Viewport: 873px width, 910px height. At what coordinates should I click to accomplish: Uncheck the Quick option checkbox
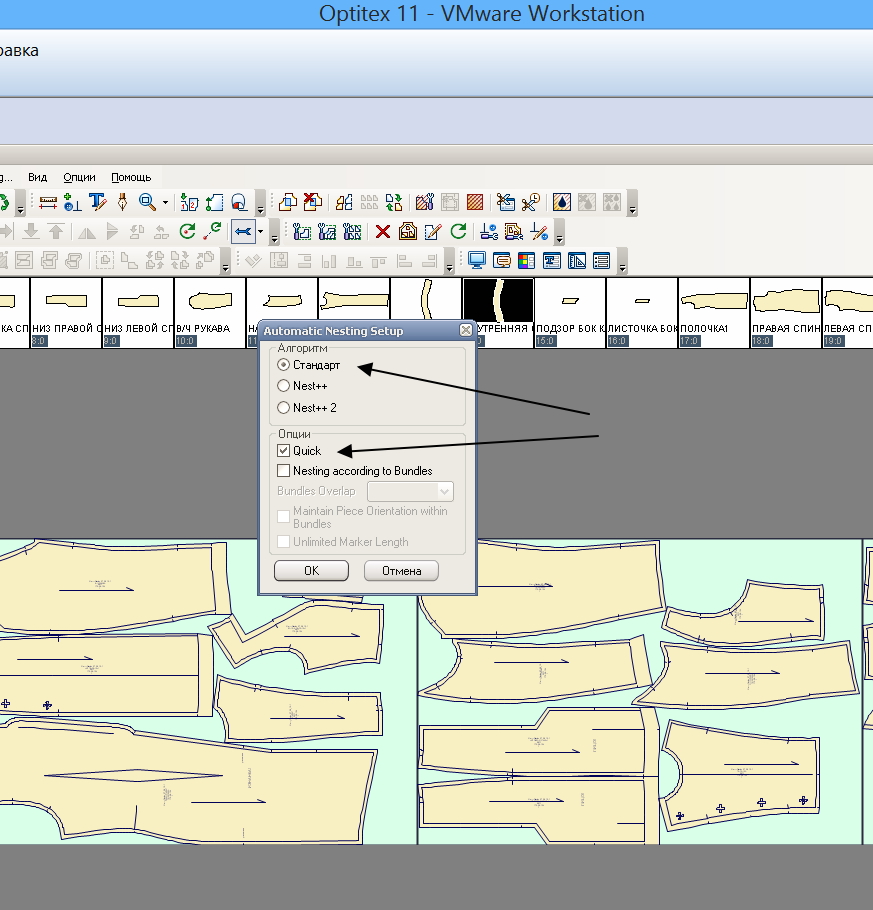click(x=284, y=451)
